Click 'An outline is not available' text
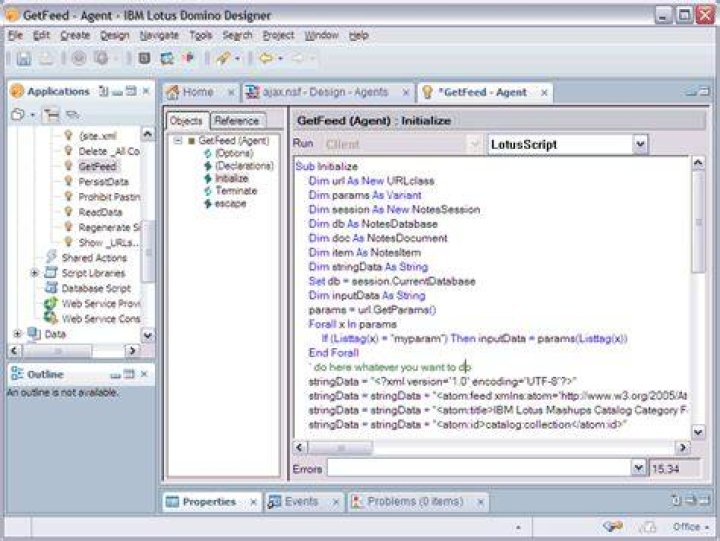This screenshot has height=541, width=720. 63,393
